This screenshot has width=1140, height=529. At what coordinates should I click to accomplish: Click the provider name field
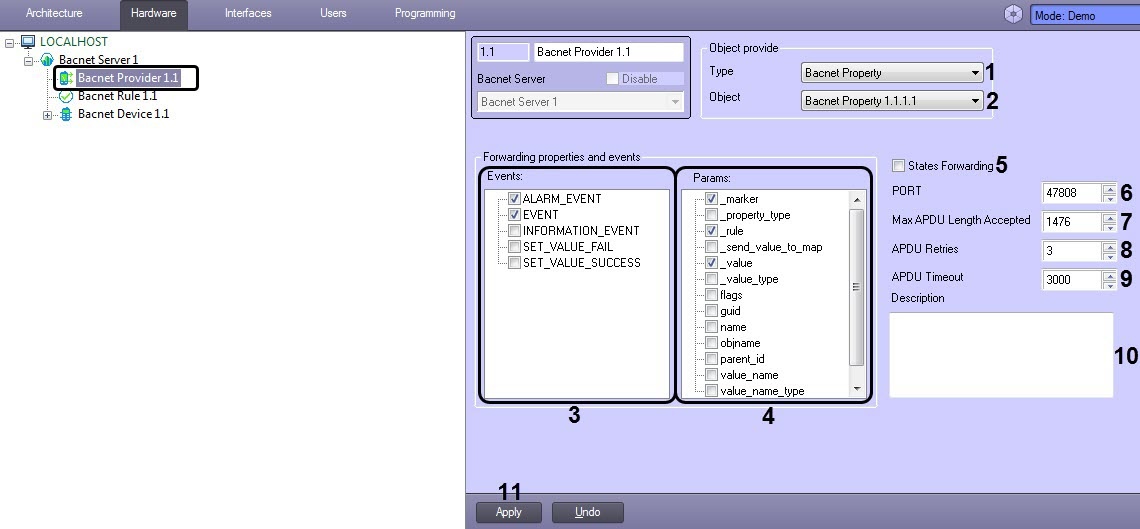click(x=609, y=52)
